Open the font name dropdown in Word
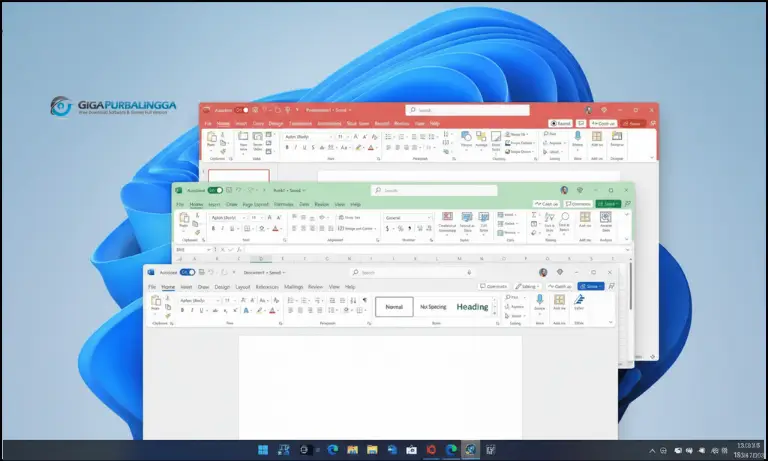Viewport: 768px width, 461px height. tap(217, 300)
